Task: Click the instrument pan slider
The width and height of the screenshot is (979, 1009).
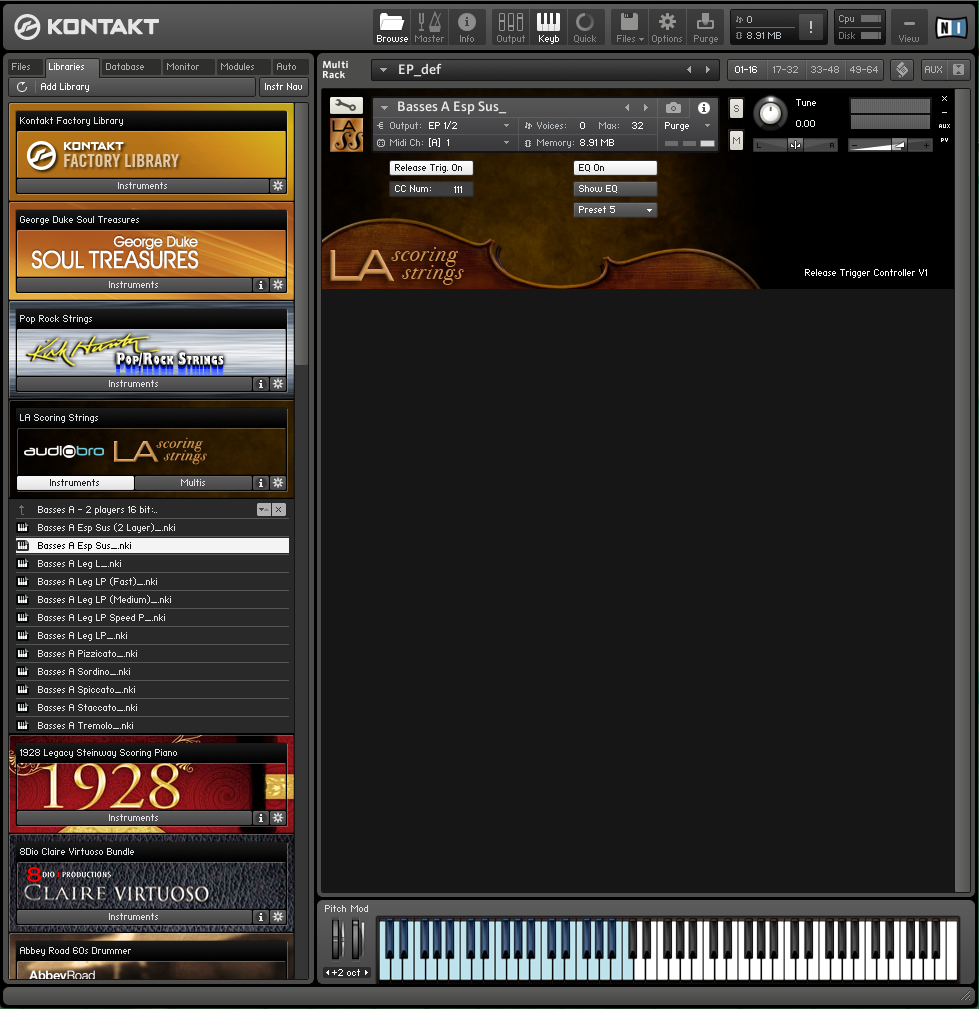Action: pos(796,145)
